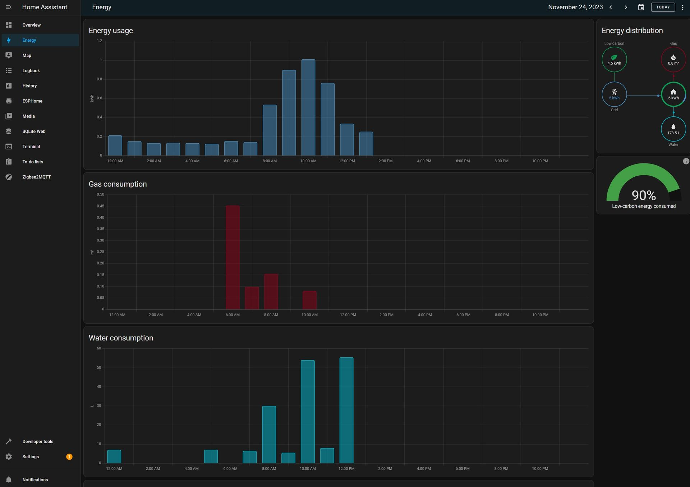Click the Water consumption card title

[x=121, y=338]
